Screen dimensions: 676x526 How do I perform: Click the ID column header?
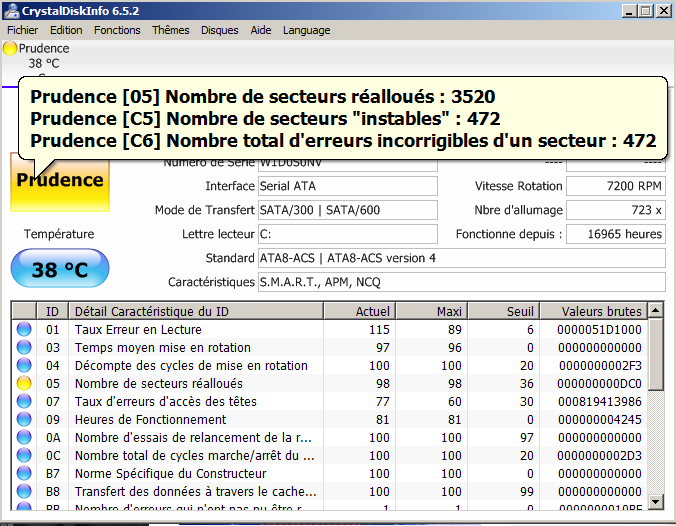[52, 311]
